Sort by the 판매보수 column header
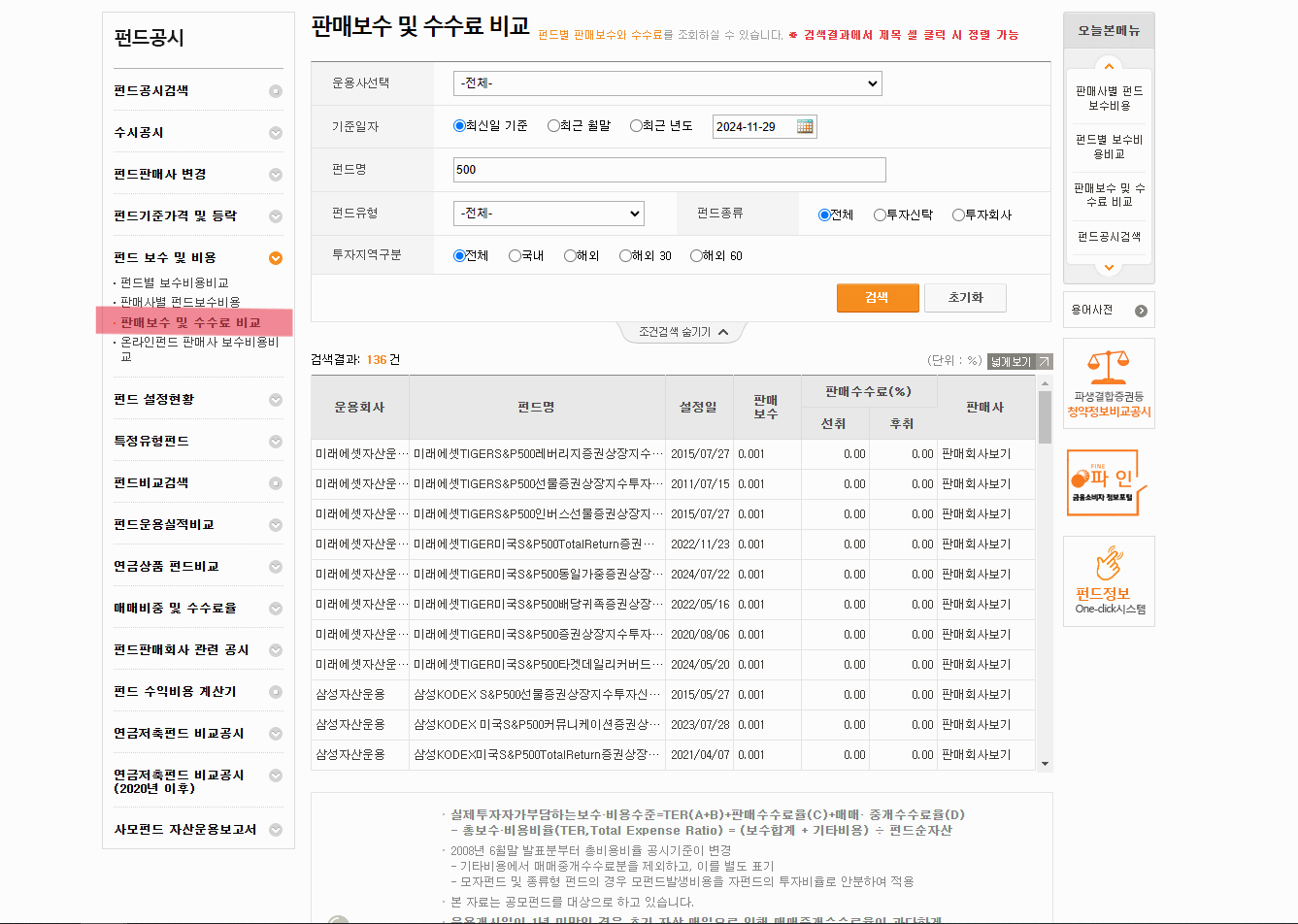This screenshot has width=1298, height=924. tap(766, 408)
